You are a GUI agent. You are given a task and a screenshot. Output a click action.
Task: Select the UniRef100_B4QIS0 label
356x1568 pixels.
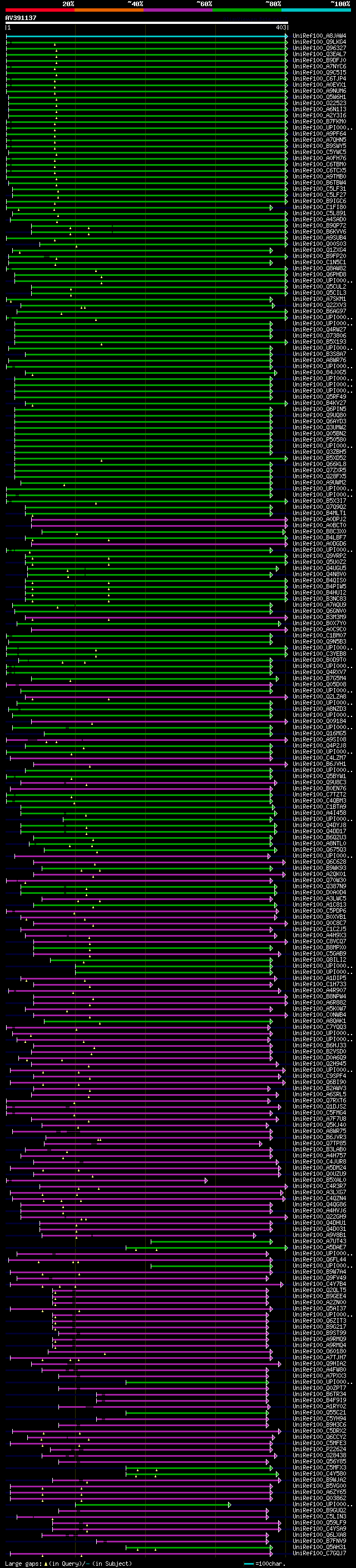(x=319, y=580)
